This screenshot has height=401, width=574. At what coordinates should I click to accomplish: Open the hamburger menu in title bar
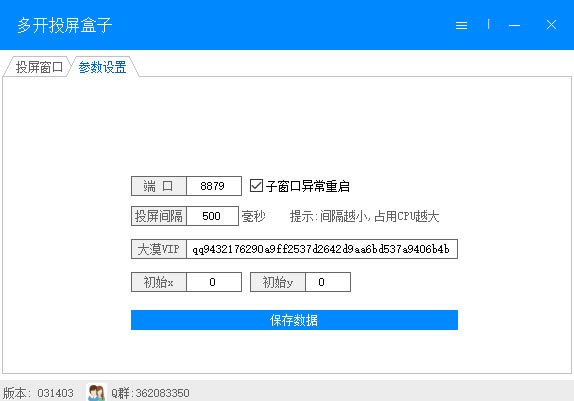461,25
